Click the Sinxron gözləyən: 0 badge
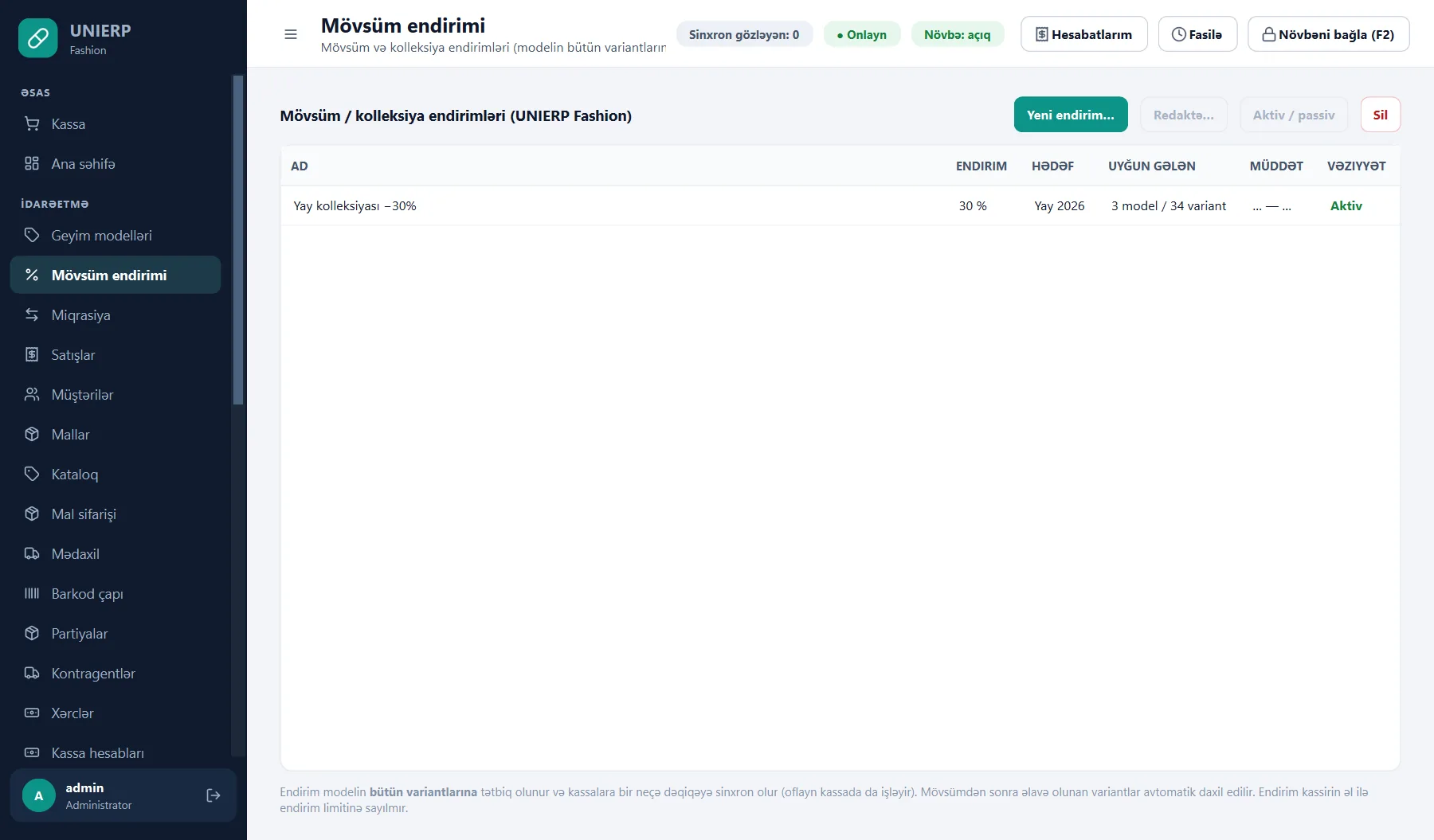 tap(744, 34)
